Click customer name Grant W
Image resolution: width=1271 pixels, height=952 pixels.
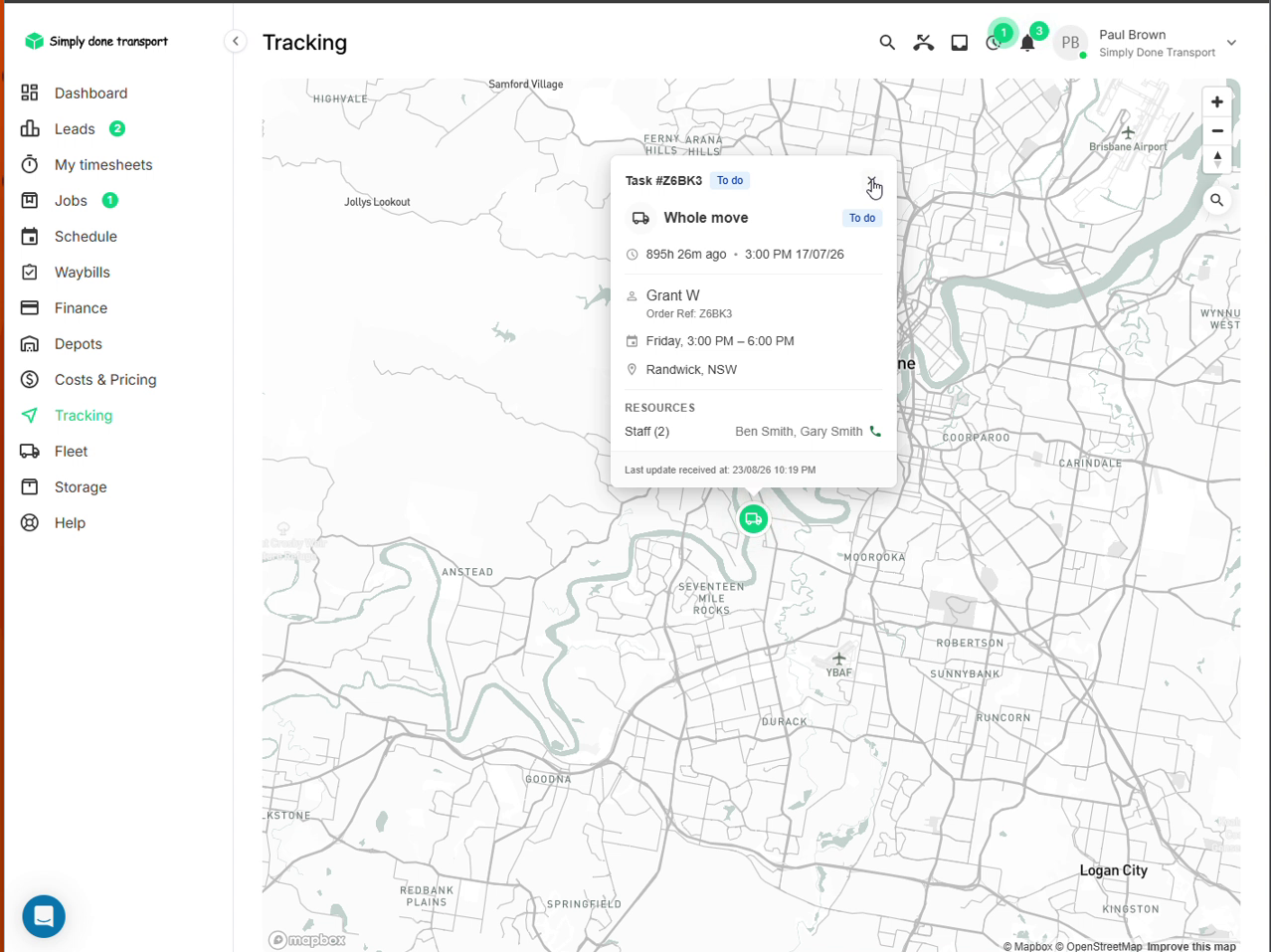click(x=673, y=295)
